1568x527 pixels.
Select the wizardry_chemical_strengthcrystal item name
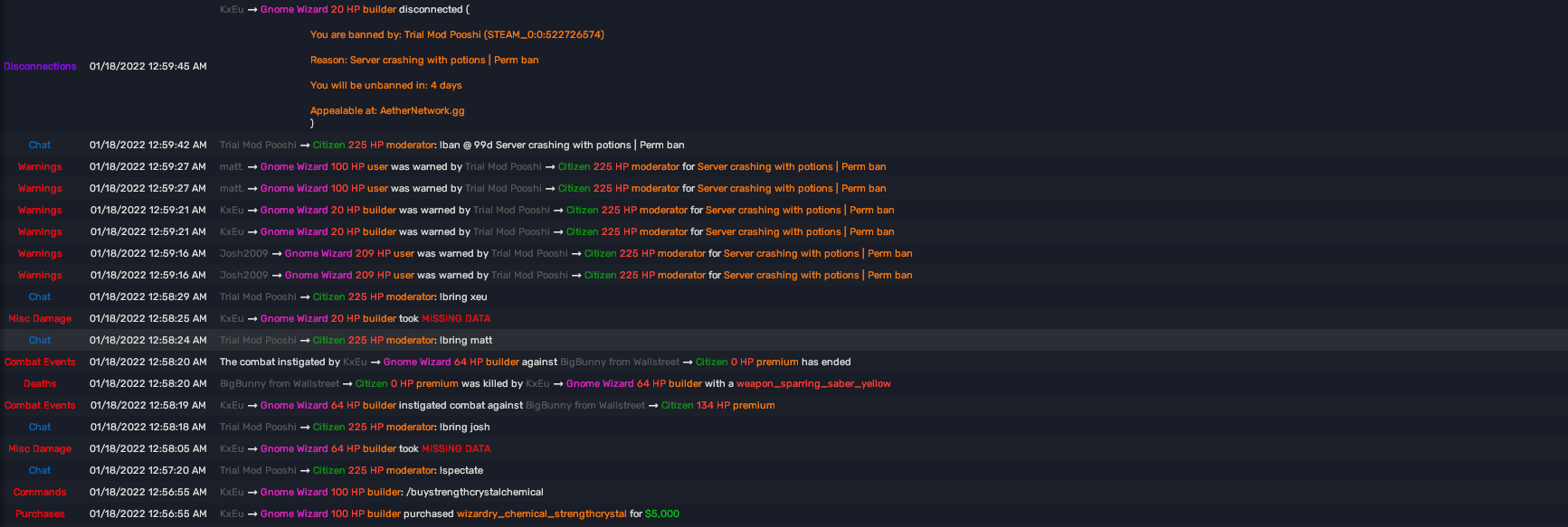pos(541,514)
